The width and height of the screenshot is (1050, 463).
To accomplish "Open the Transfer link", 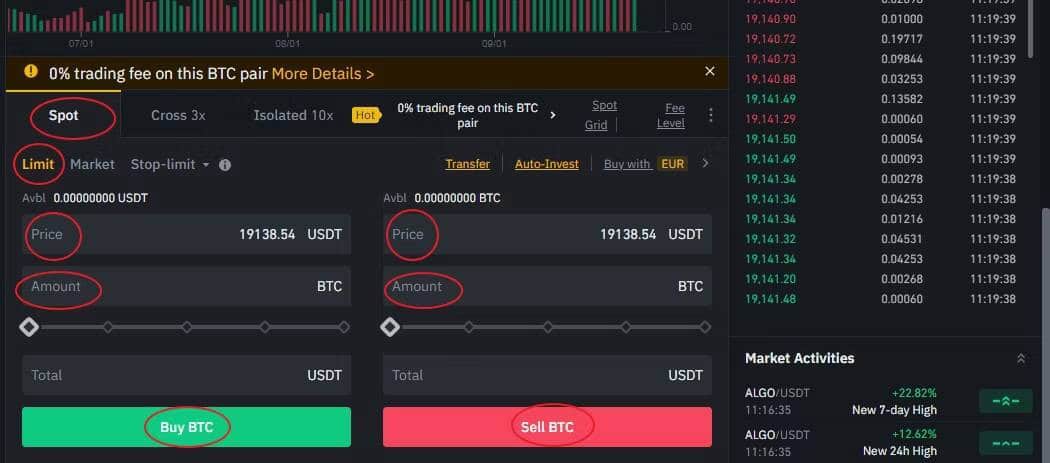I will coord(467,164).
